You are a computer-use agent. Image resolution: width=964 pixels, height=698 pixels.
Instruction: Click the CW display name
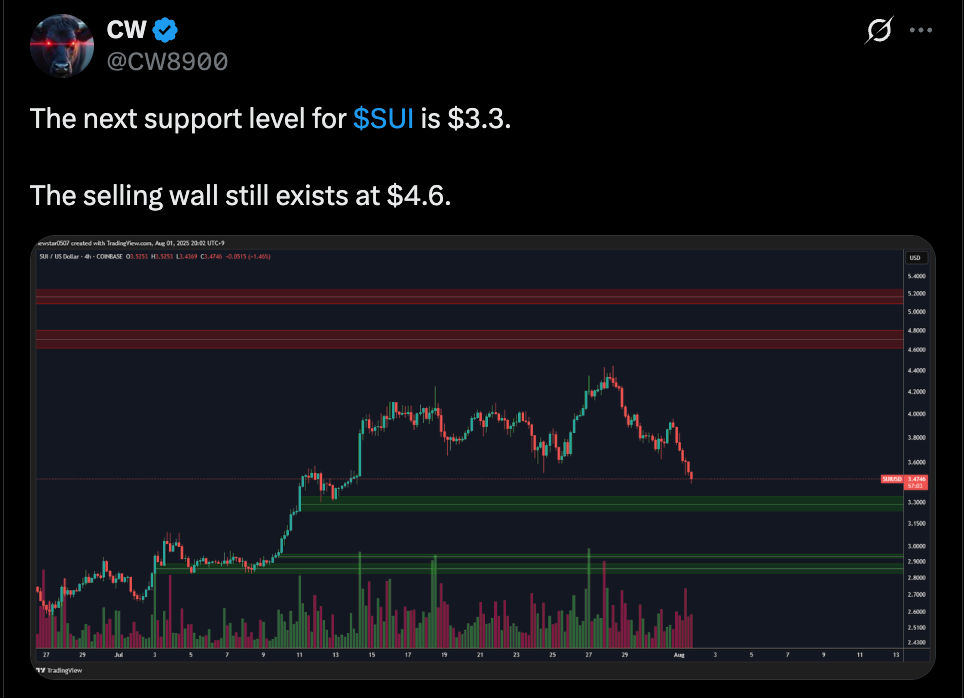pyautogui.click(x=127, y=30)
